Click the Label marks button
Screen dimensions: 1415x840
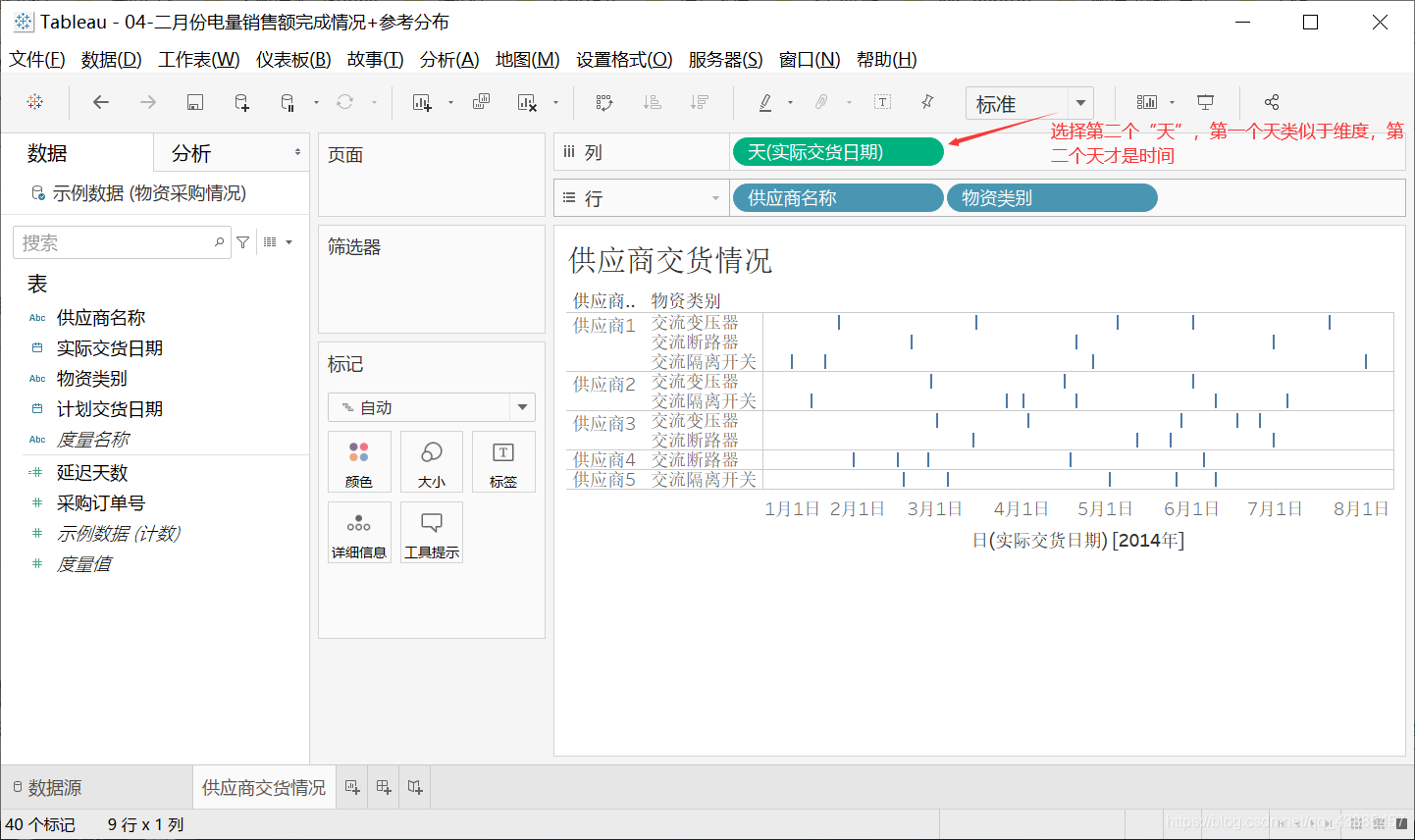tap(503, 462)
